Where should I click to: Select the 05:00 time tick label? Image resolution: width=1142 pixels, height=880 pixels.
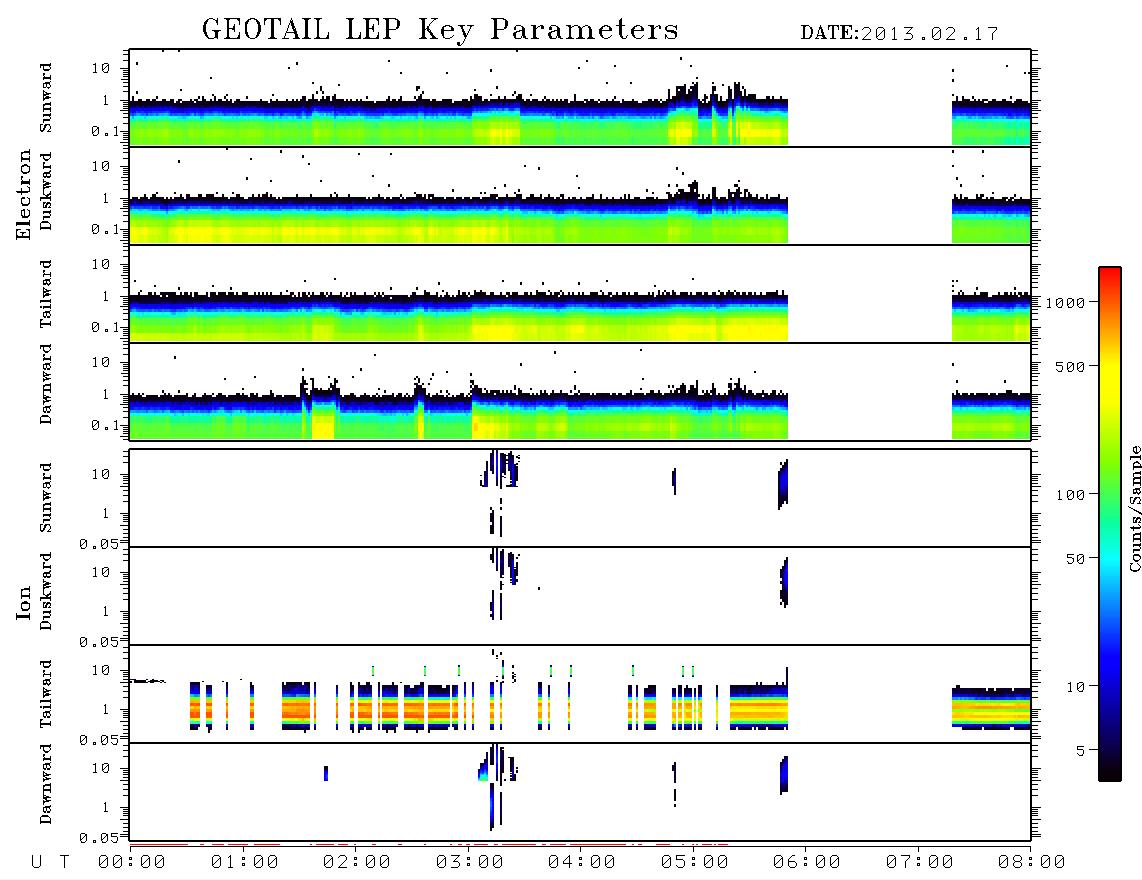pos(695,863)
